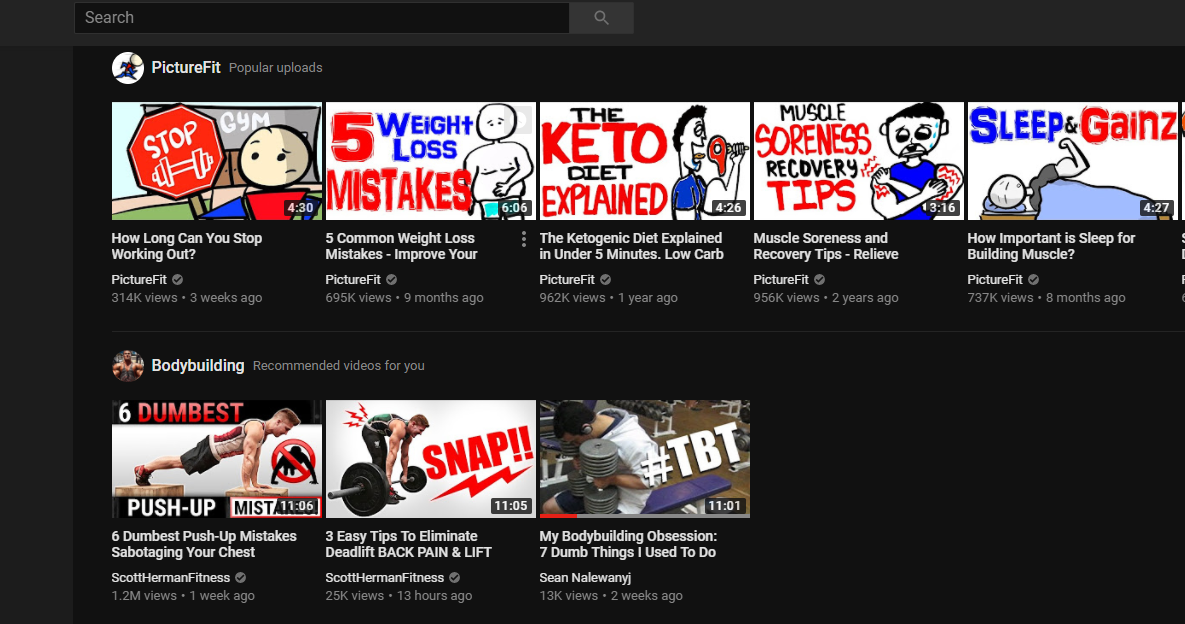Click the "Recommended videos for you" label
Viewport: 1185px width, 624px height.
coord(339,366)
